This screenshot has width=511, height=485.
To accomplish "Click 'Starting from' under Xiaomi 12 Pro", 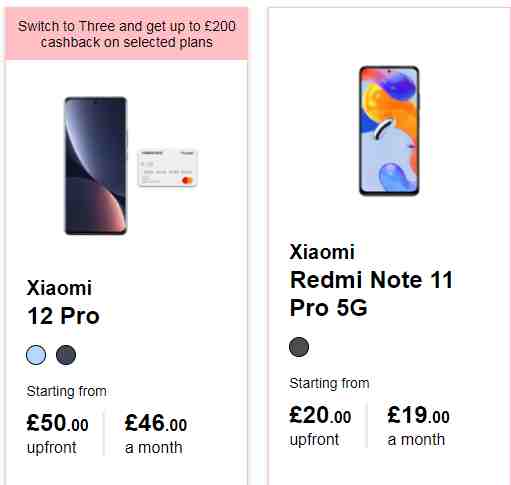I will (67, 391).
